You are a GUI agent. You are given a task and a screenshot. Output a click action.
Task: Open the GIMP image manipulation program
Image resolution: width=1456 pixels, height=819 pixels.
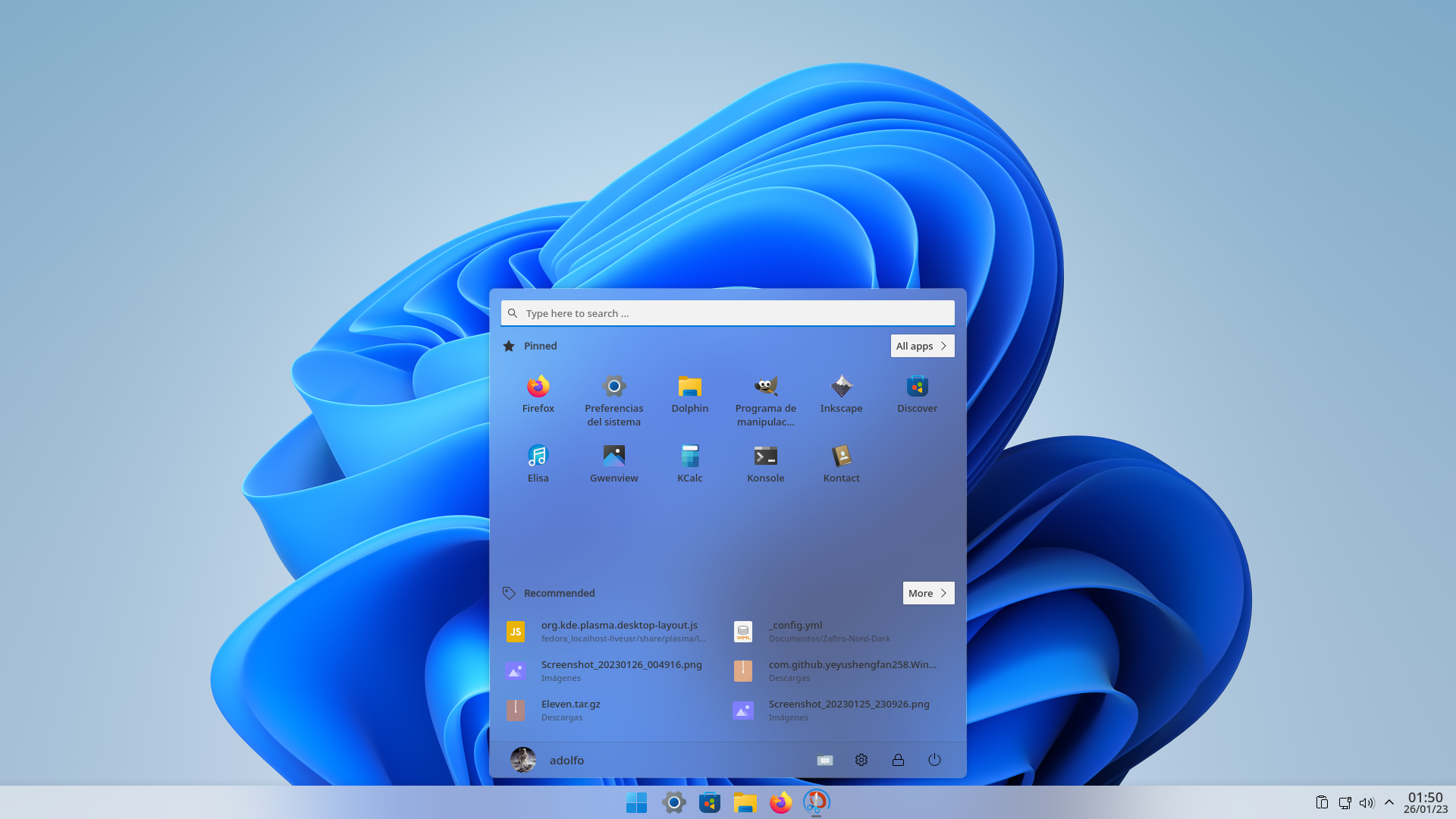point(765,400)
